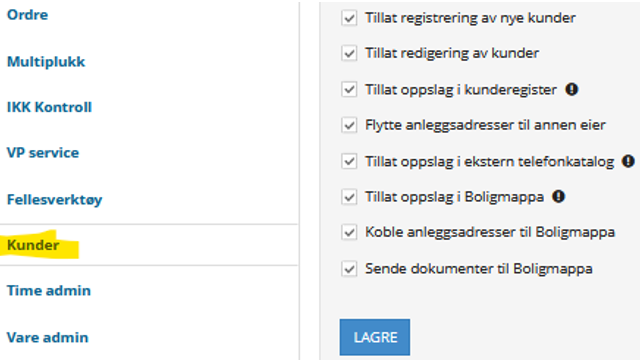
Task: Open IKK Kontroll section
Action: pos(49,107)
